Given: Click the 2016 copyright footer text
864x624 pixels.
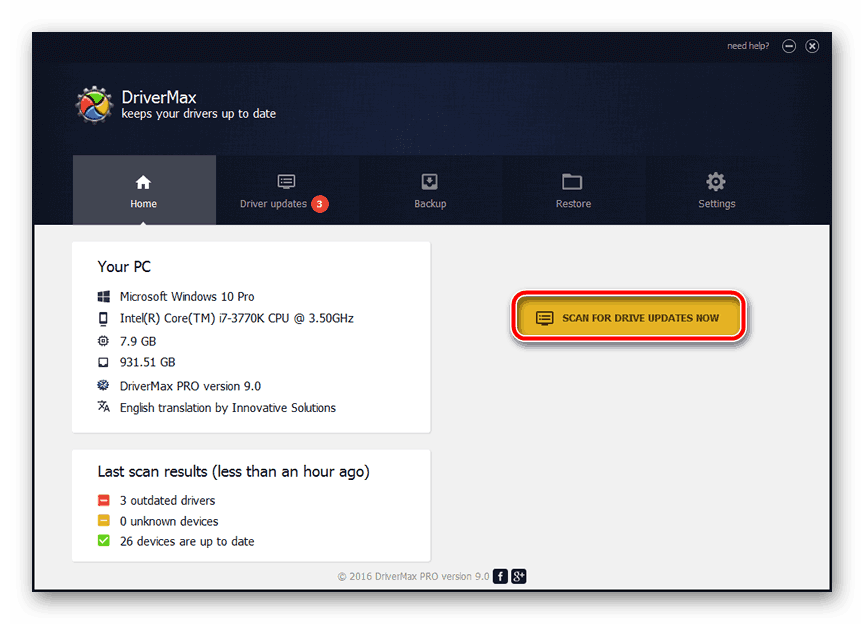Looking at the screenshot, I should click(x=413, y=577).
